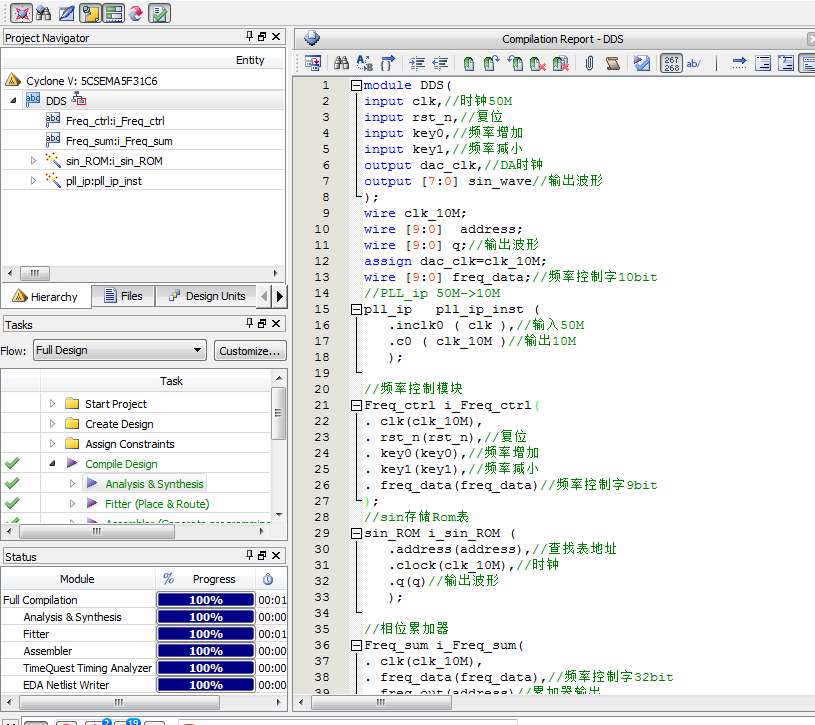815x725 pixels.
Task: Click the scroll-shaped icon in editor toolbar
Action: point(613,63)
